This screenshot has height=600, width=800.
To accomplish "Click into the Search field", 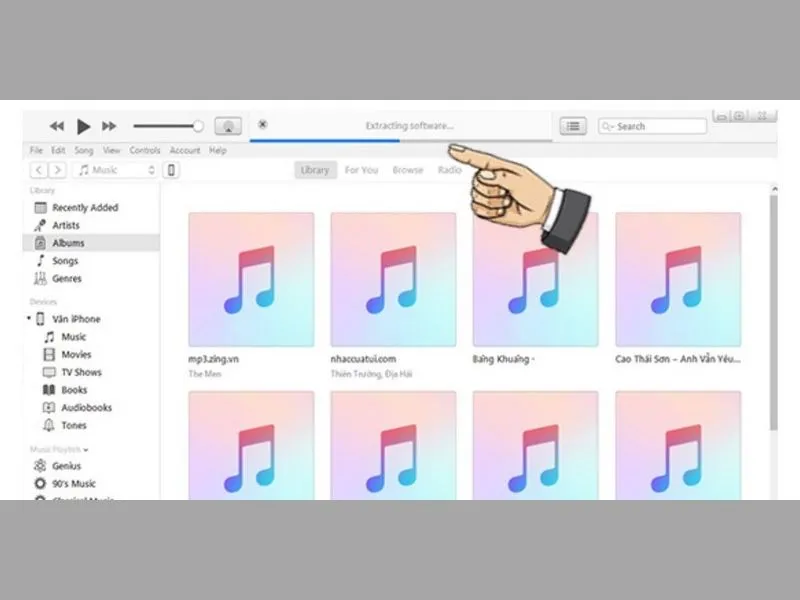I will pyautogui.click(x=653, y=126).
